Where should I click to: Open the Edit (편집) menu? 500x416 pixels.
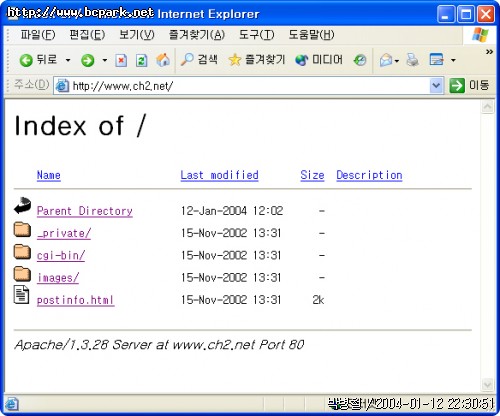[x=87, y=35]
